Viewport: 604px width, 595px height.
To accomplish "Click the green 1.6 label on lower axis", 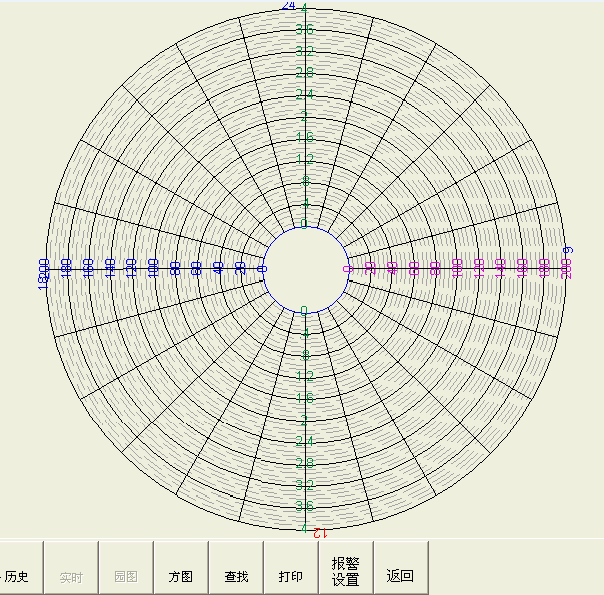I will point(305,398).
